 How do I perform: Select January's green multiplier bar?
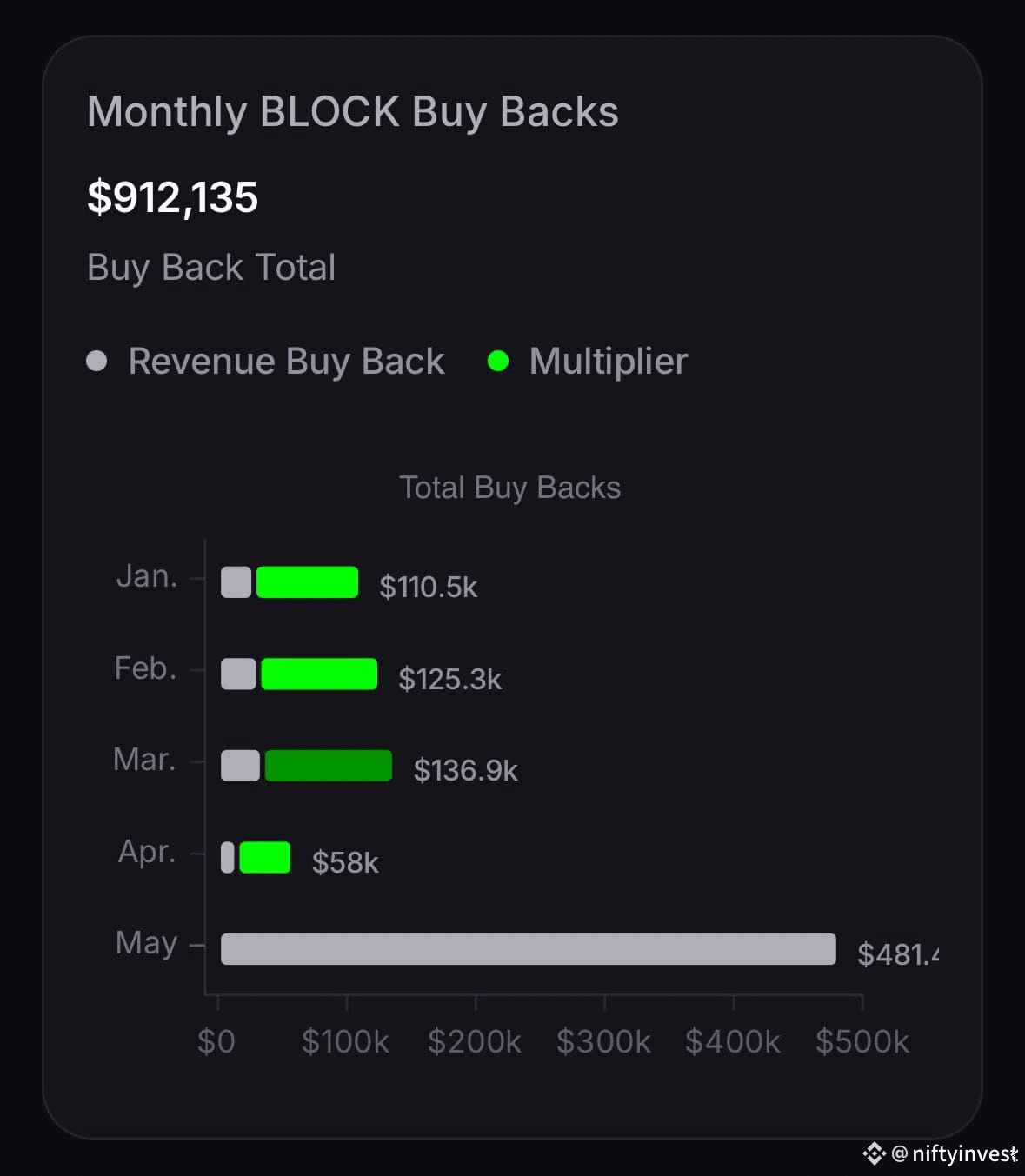[x=307, y=582]
